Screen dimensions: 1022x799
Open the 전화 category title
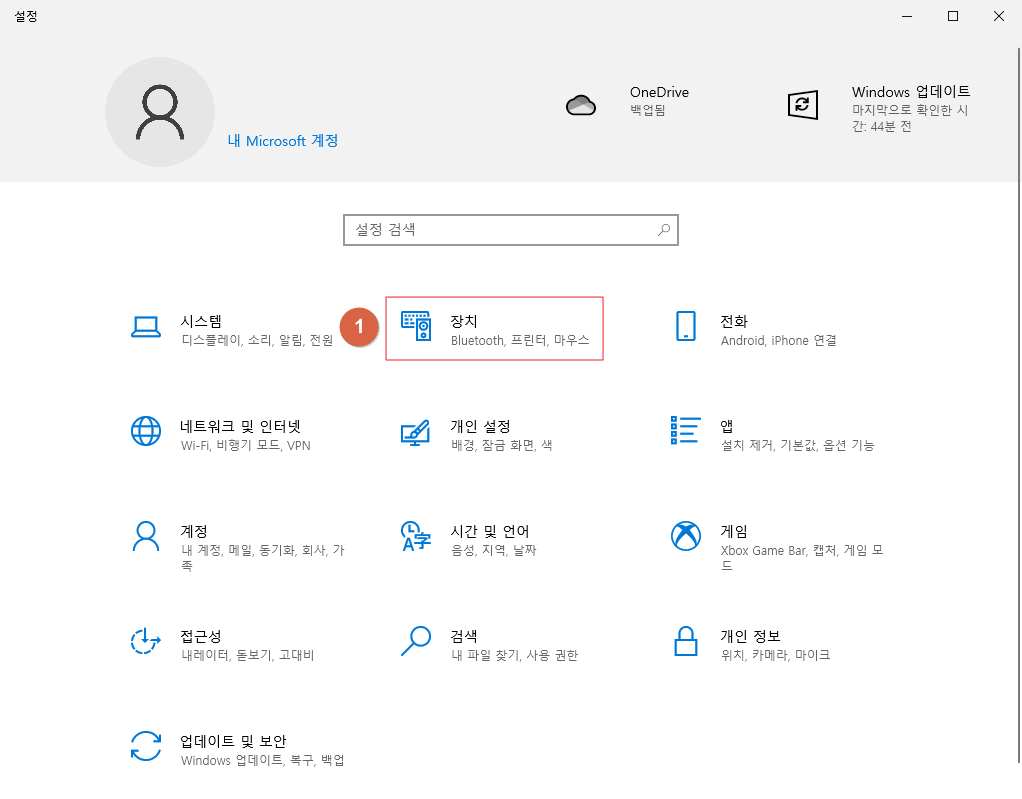734,321
